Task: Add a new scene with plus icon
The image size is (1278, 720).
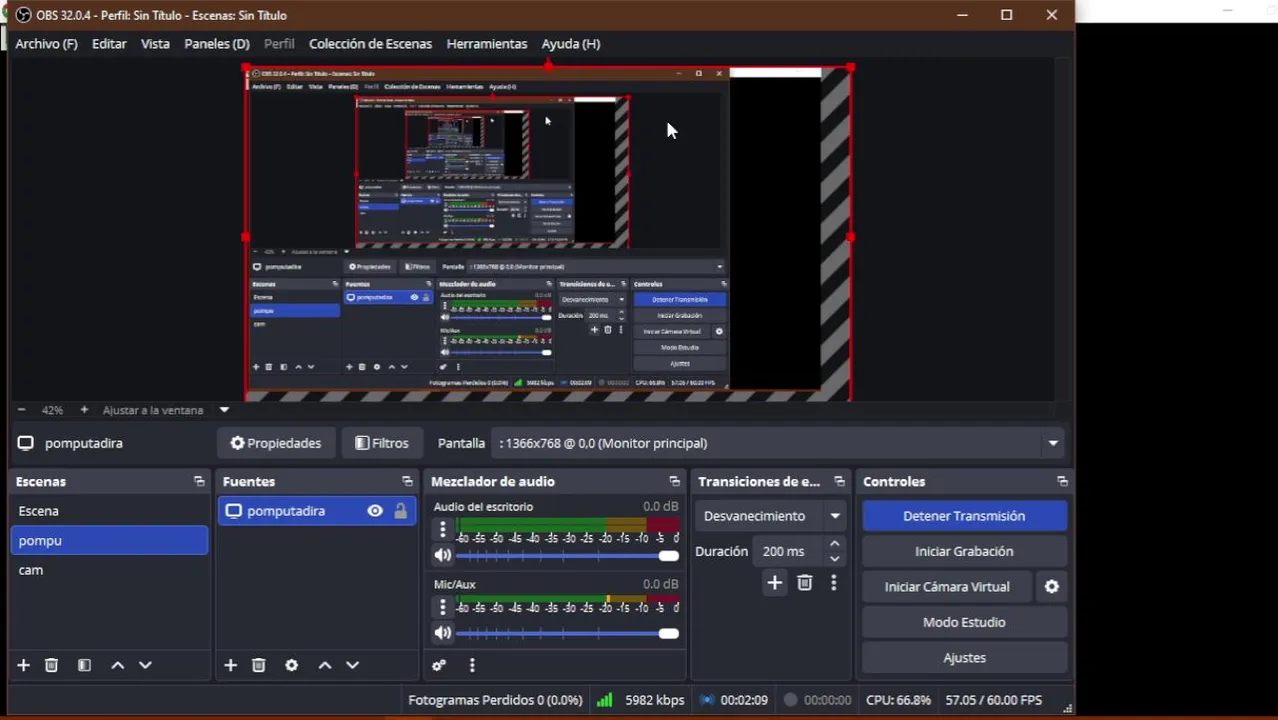Action: [23, 665]
